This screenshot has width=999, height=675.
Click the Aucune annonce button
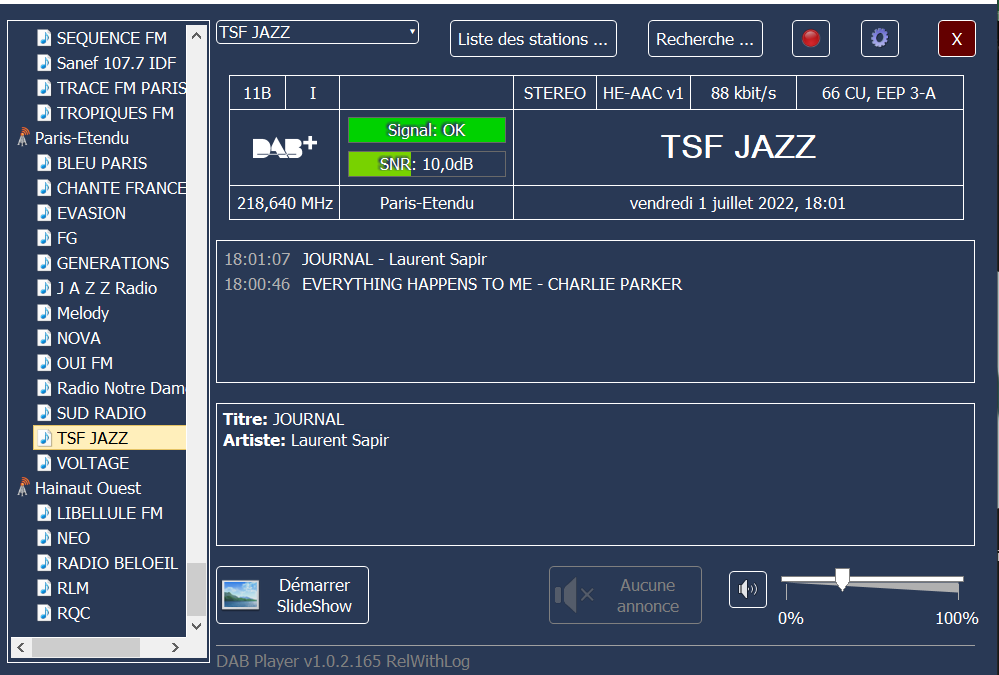tap(625, 595)
